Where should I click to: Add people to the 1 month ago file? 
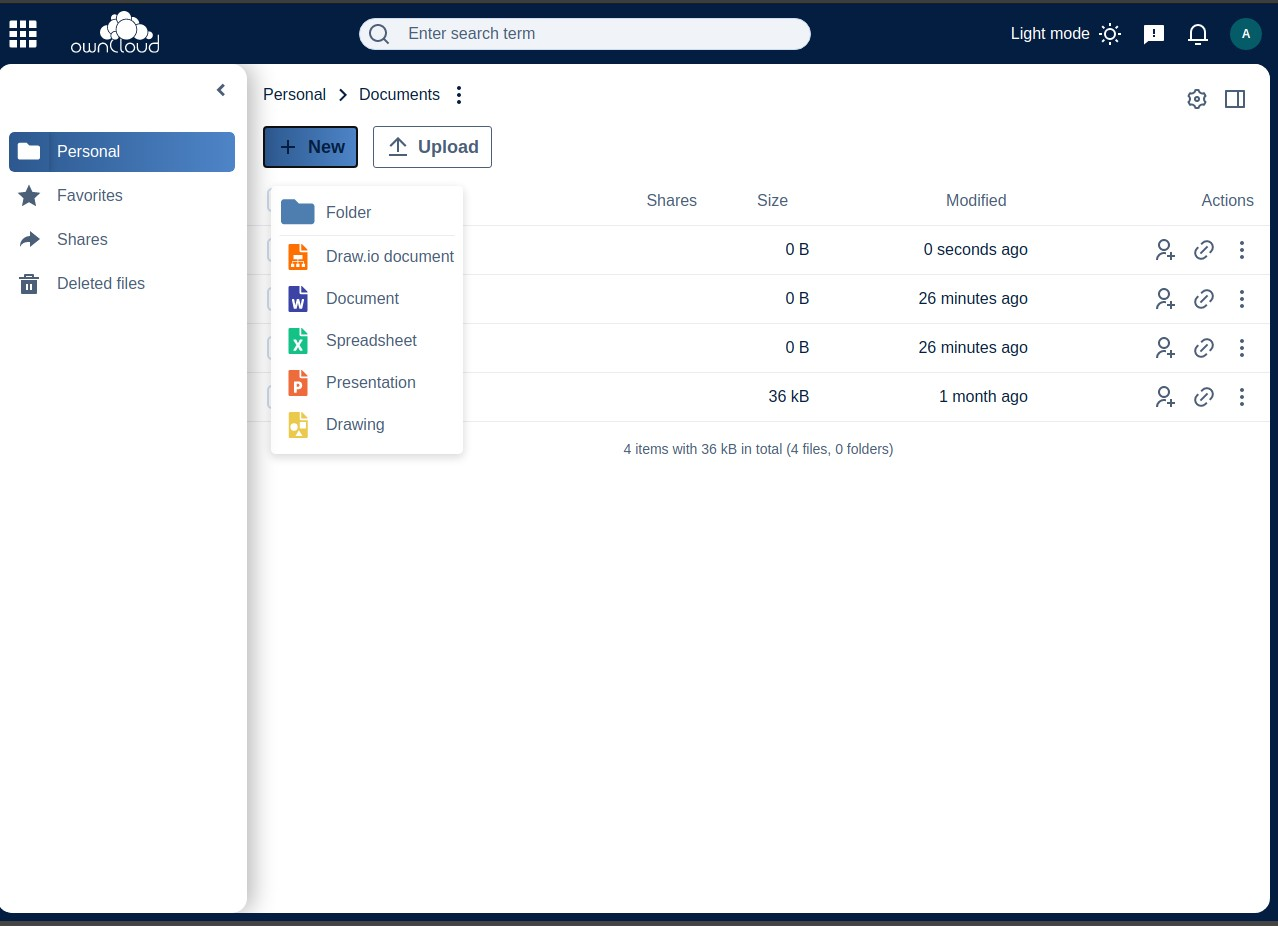1165,397
